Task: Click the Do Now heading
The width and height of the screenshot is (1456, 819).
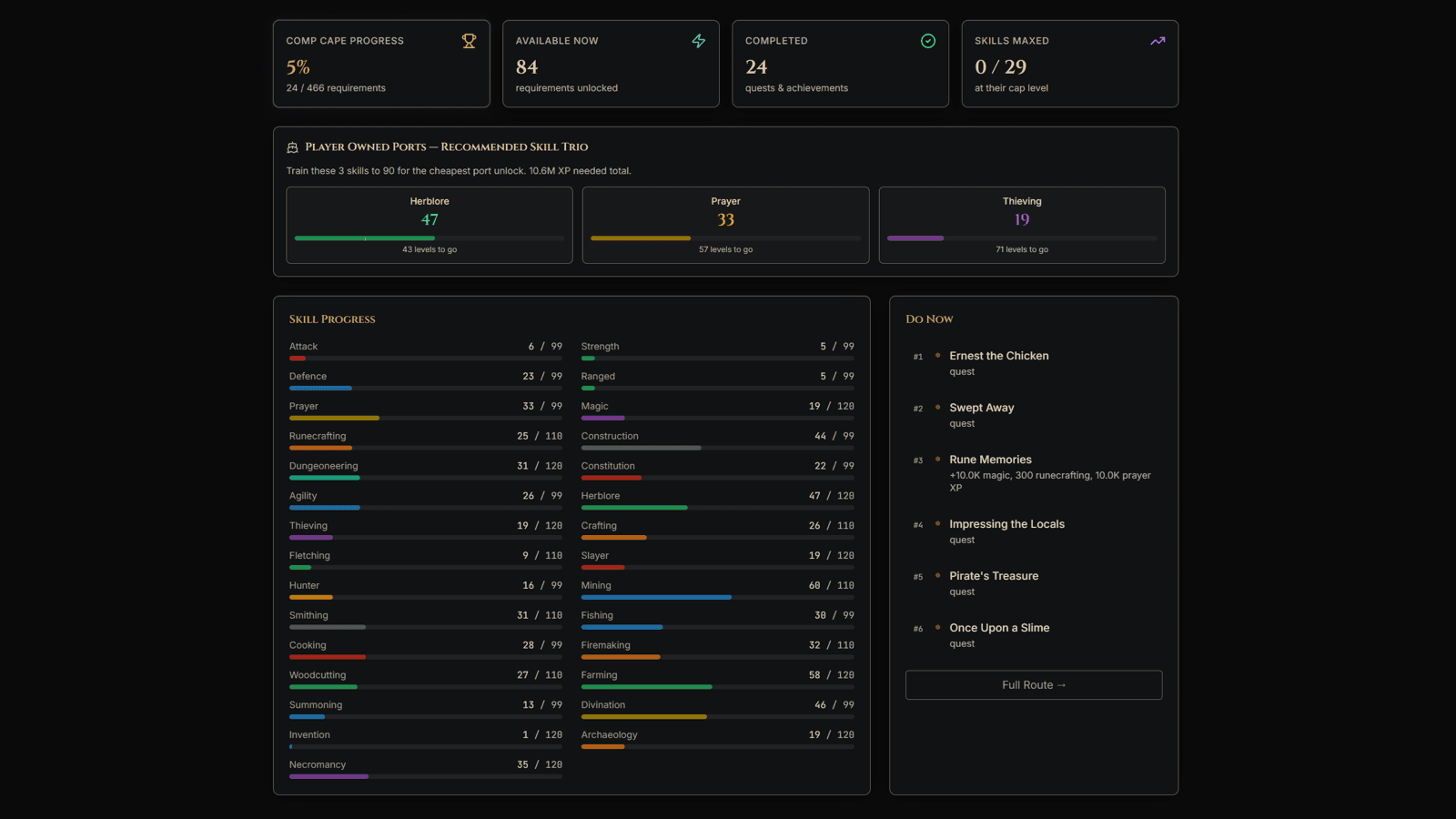Action: 929,319
